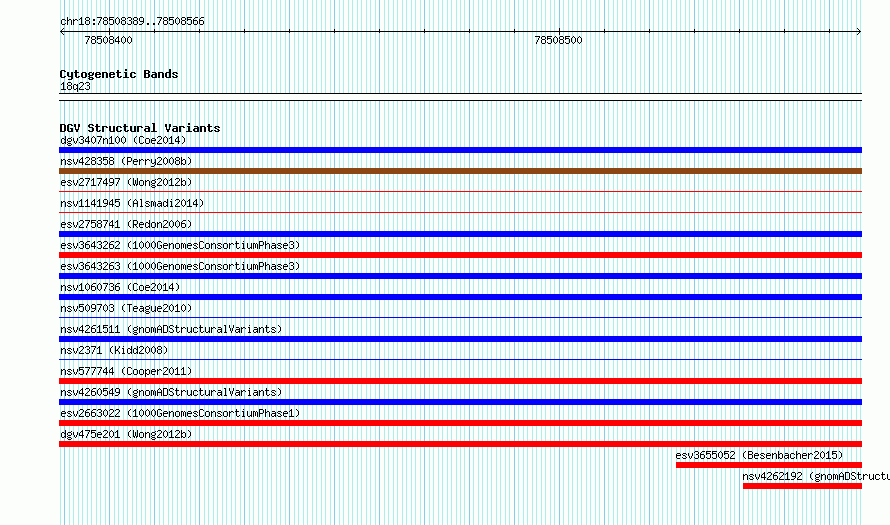Click the short red bar for esv3655052
Viewport: 890px width, 525px height.
(769, 465)
